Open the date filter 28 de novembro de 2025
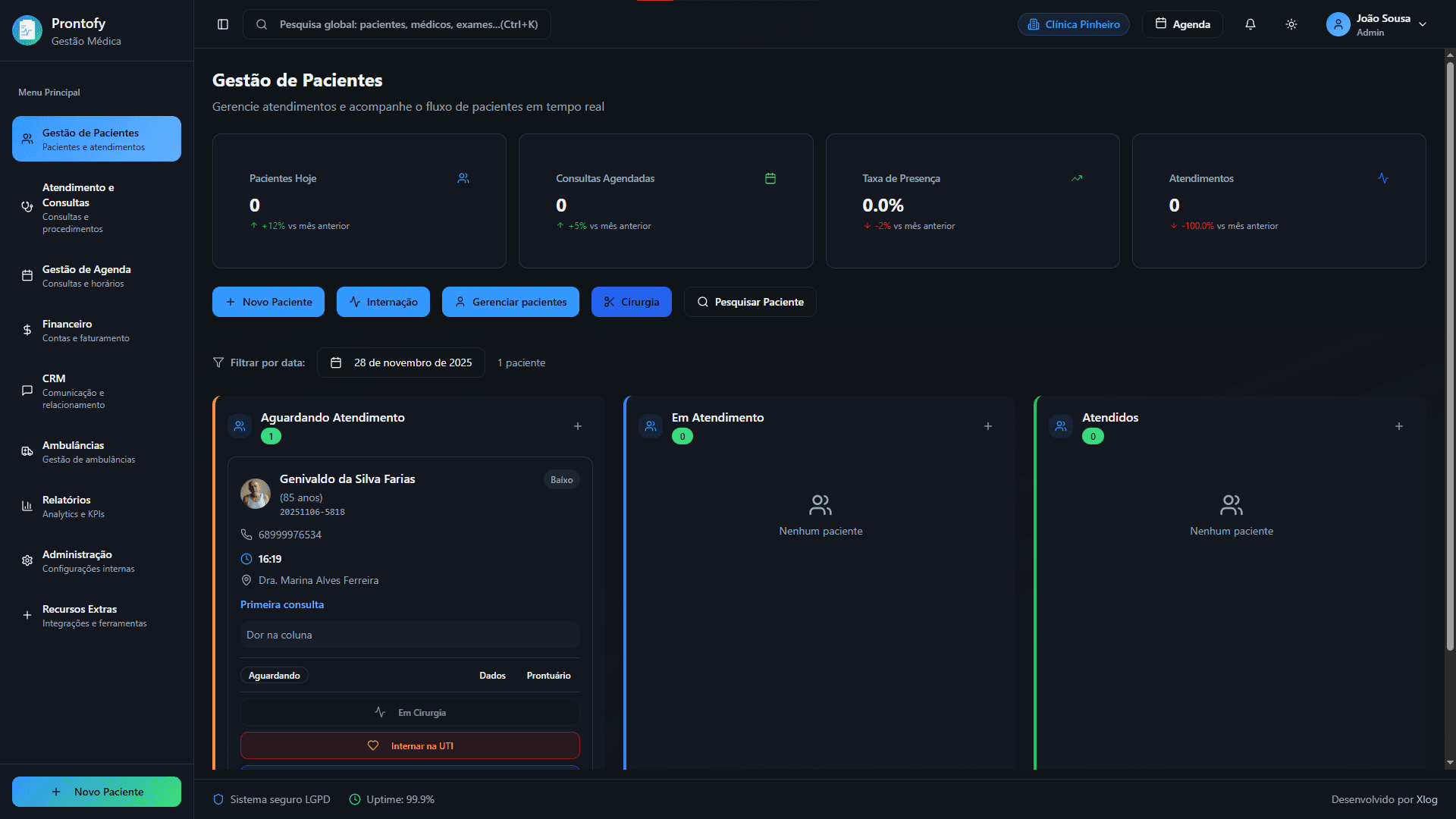This screenshot has height=819, width=1456. coord(401,362)
